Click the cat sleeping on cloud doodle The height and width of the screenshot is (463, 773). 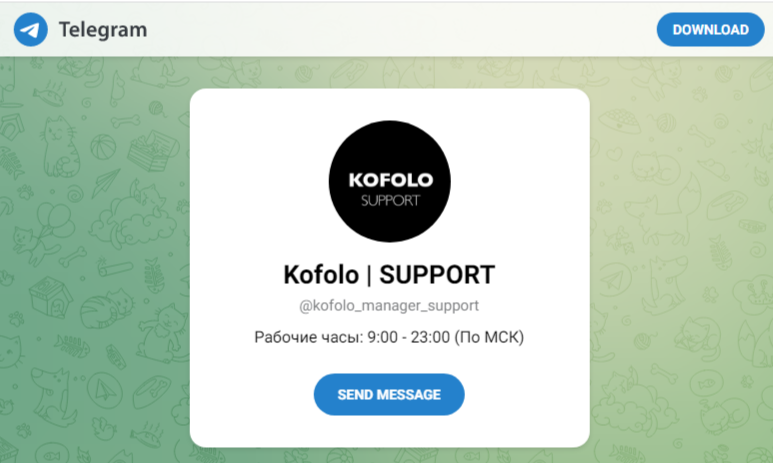click(133, 216)
